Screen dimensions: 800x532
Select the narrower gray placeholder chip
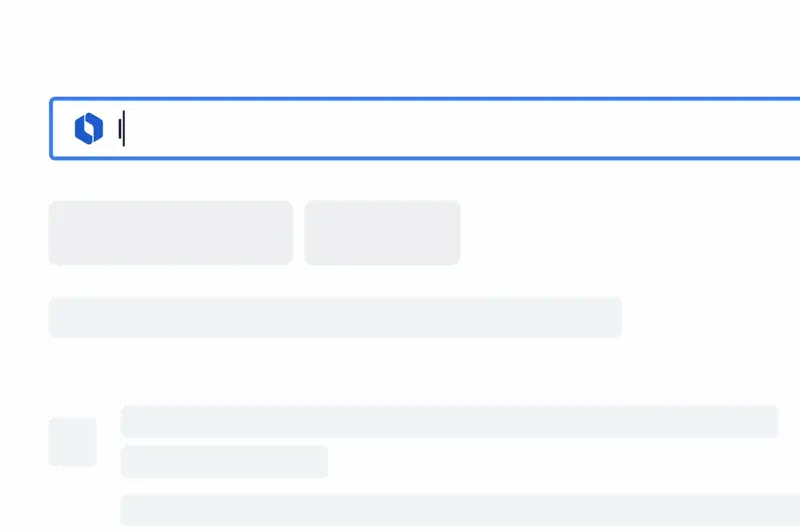[x=382, y=233]
